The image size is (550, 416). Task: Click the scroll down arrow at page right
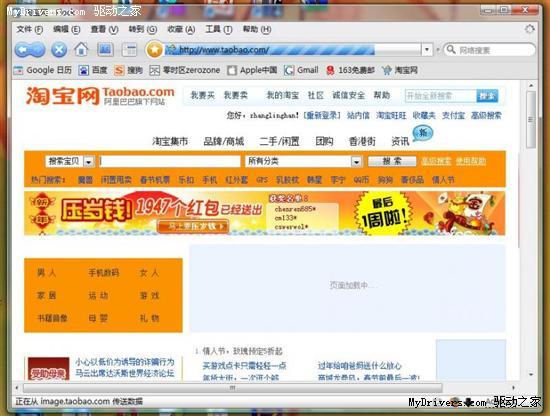(531, 375)
